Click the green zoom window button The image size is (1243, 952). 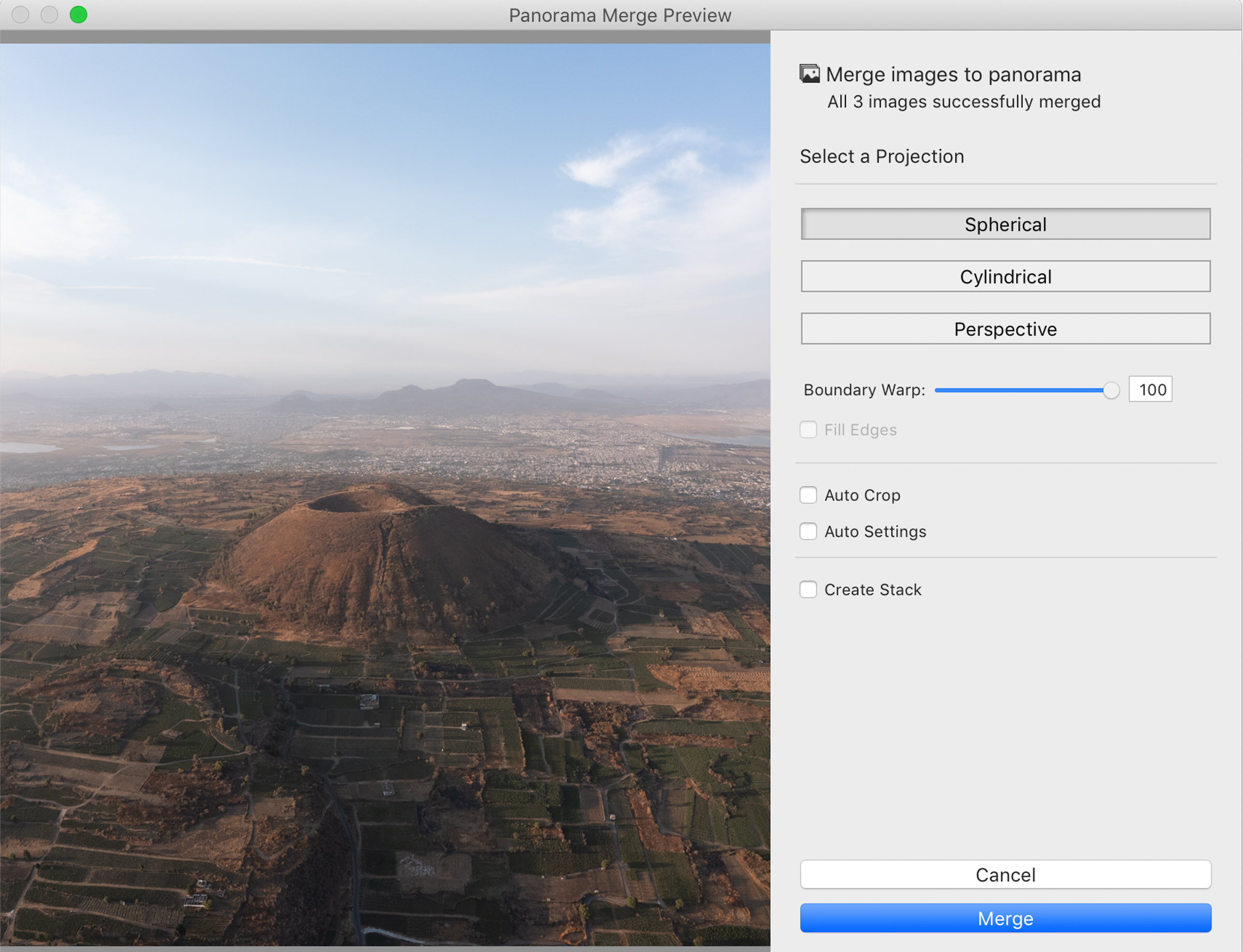point(78,16)
